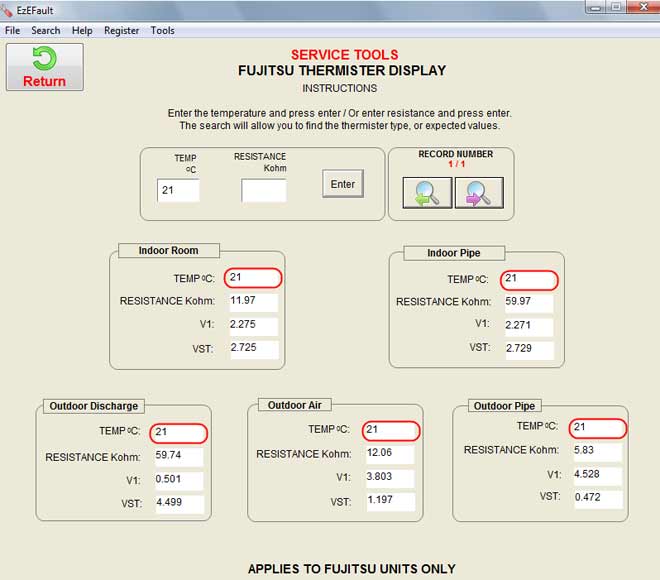Click the EzEFault app icon in title bar
The width and height of the screenshot is (660, 580).
pos(9,10)
